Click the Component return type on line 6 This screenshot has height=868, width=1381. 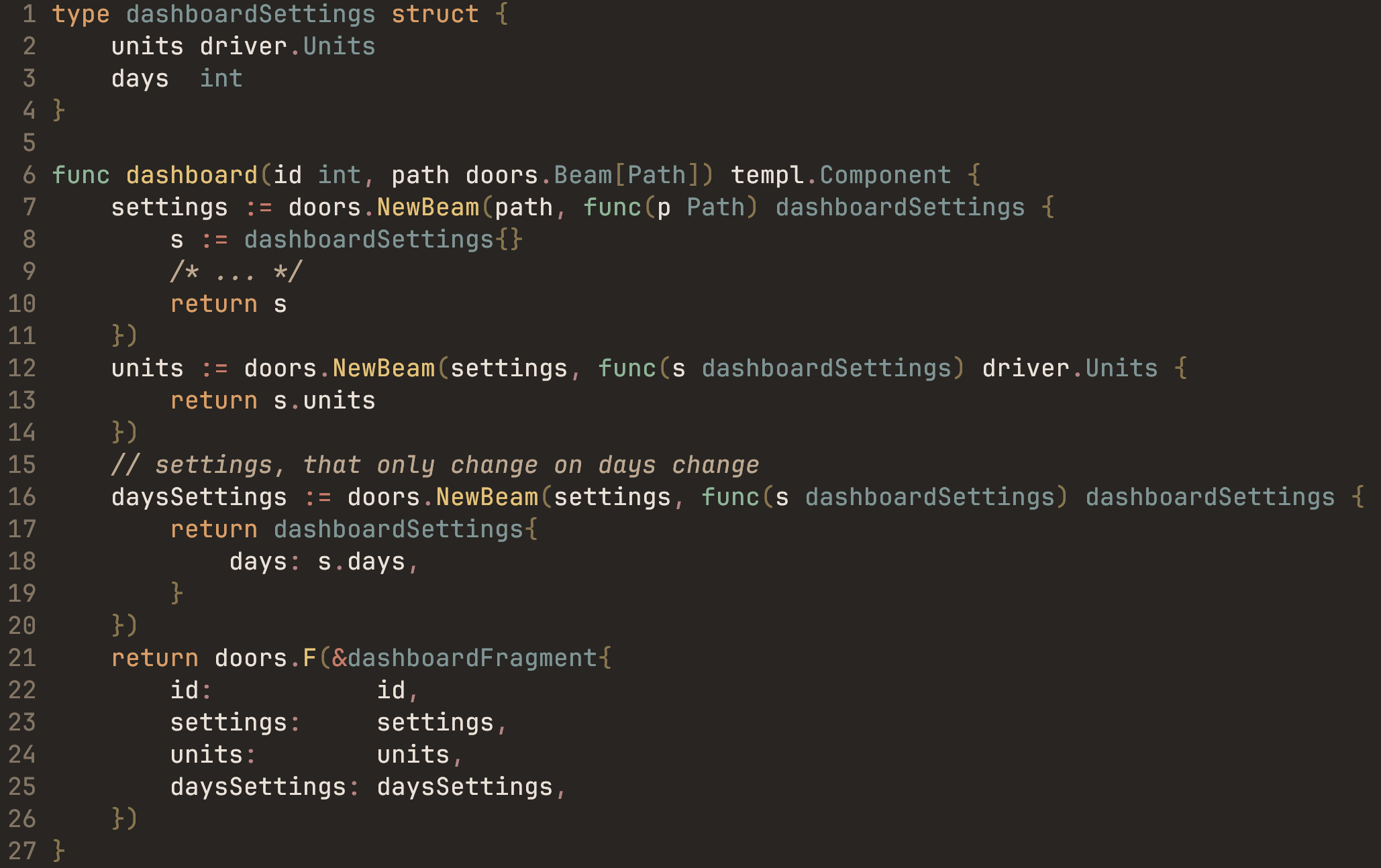[x=885, y=175]
